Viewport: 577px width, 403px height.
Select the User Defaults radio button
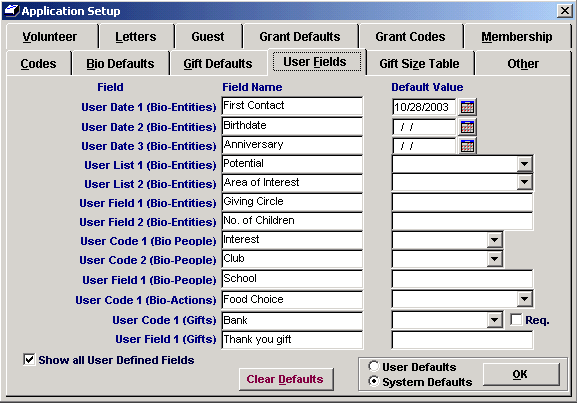point(374,366)
